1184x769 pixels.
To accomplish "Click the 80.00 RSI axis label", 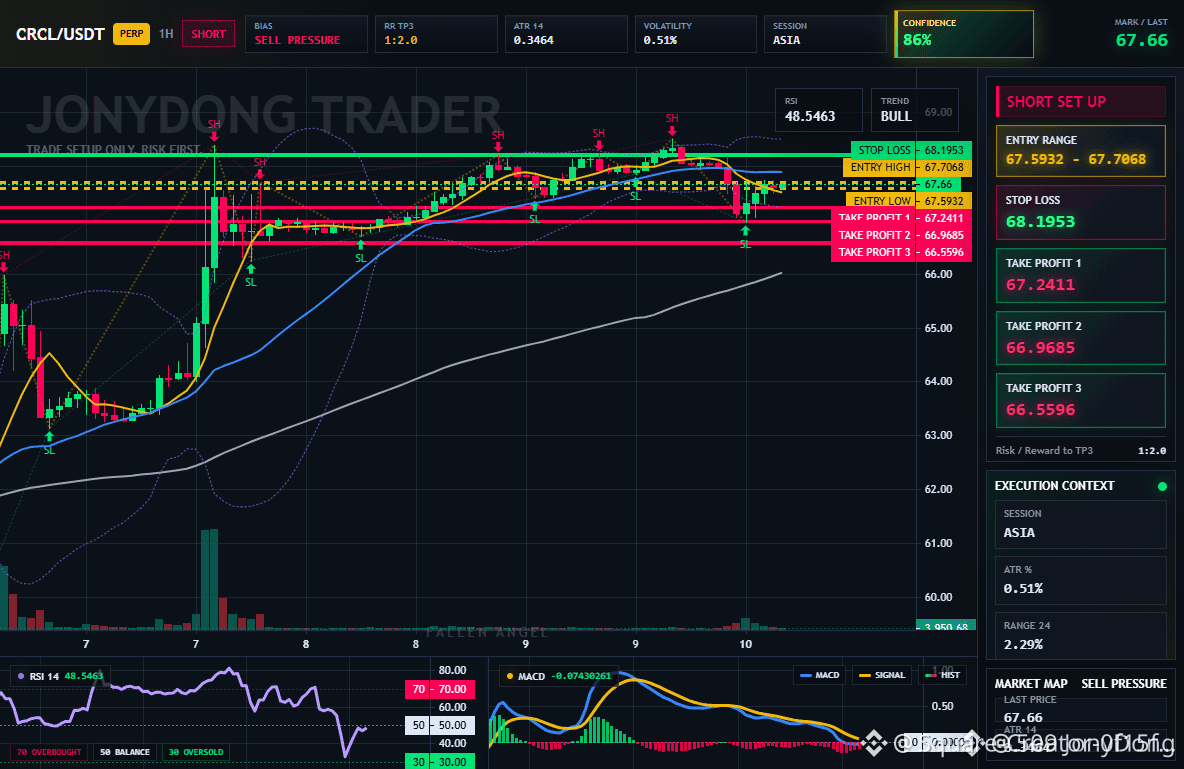I will tap(452, 670).
